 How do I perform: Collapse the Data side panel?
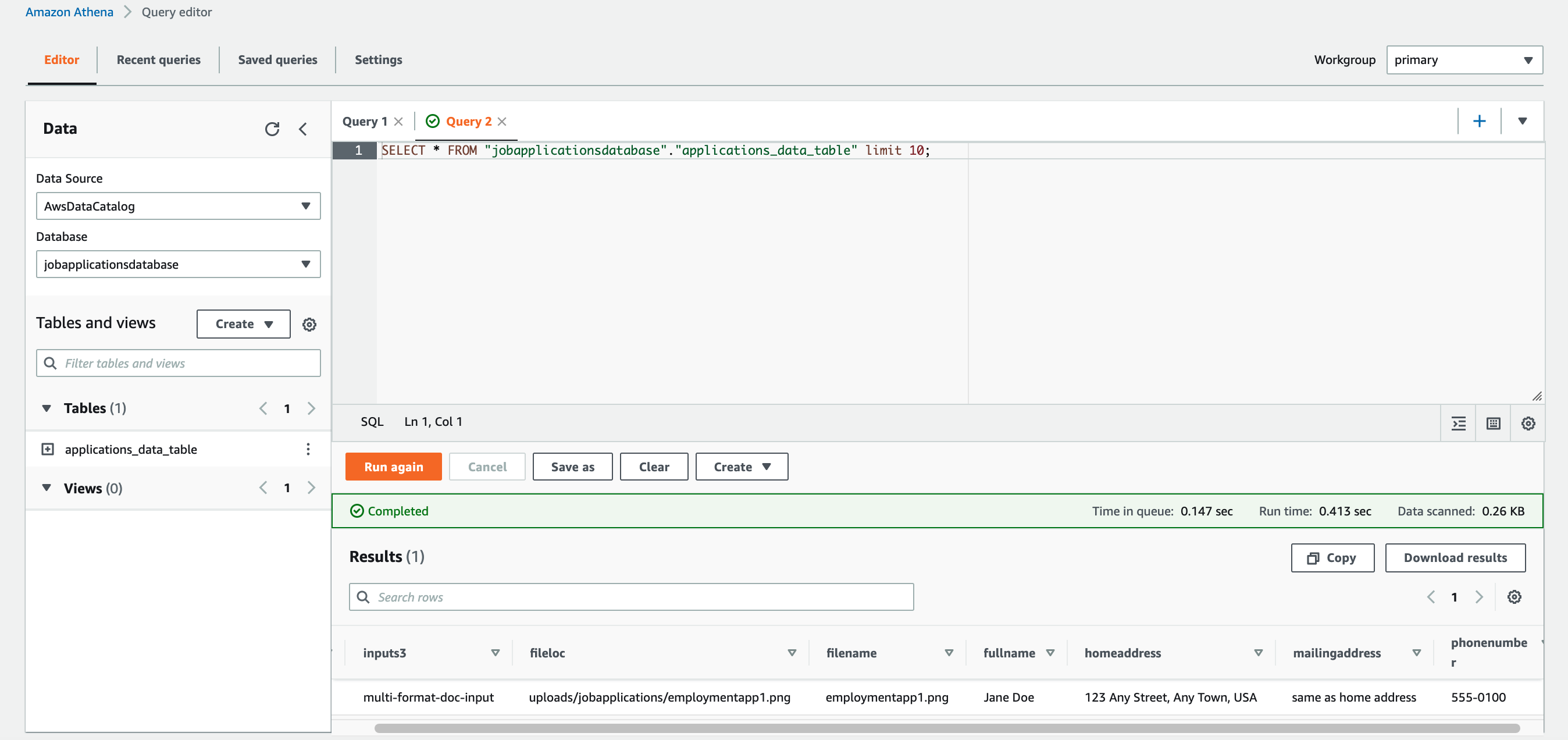[x=302, y=129]
